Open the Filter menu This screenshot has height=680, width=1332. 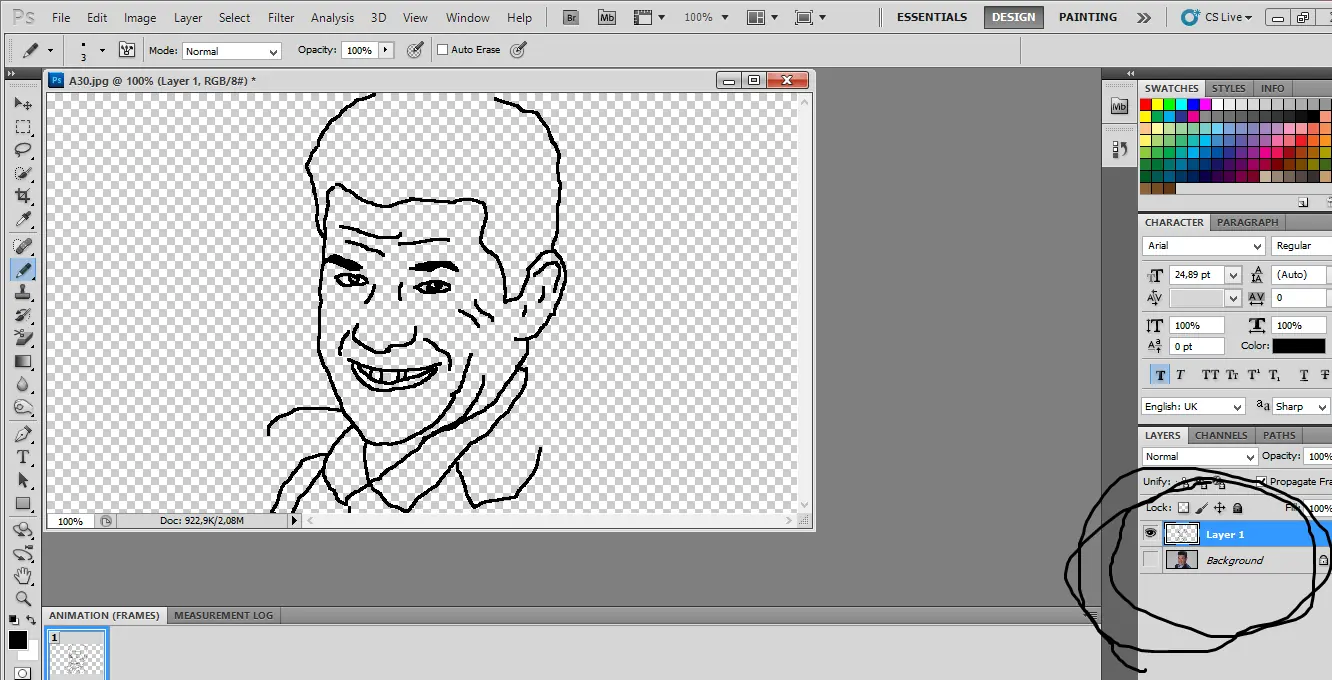281,18
